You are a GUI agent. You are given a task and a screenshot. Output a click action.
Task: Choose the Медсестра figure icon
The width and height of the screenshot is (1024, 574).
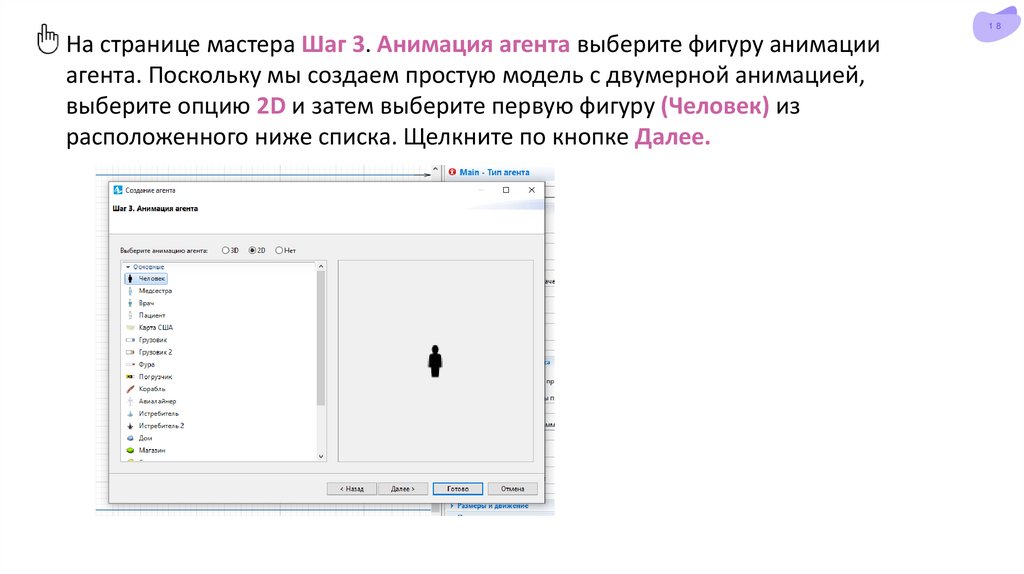130,291
